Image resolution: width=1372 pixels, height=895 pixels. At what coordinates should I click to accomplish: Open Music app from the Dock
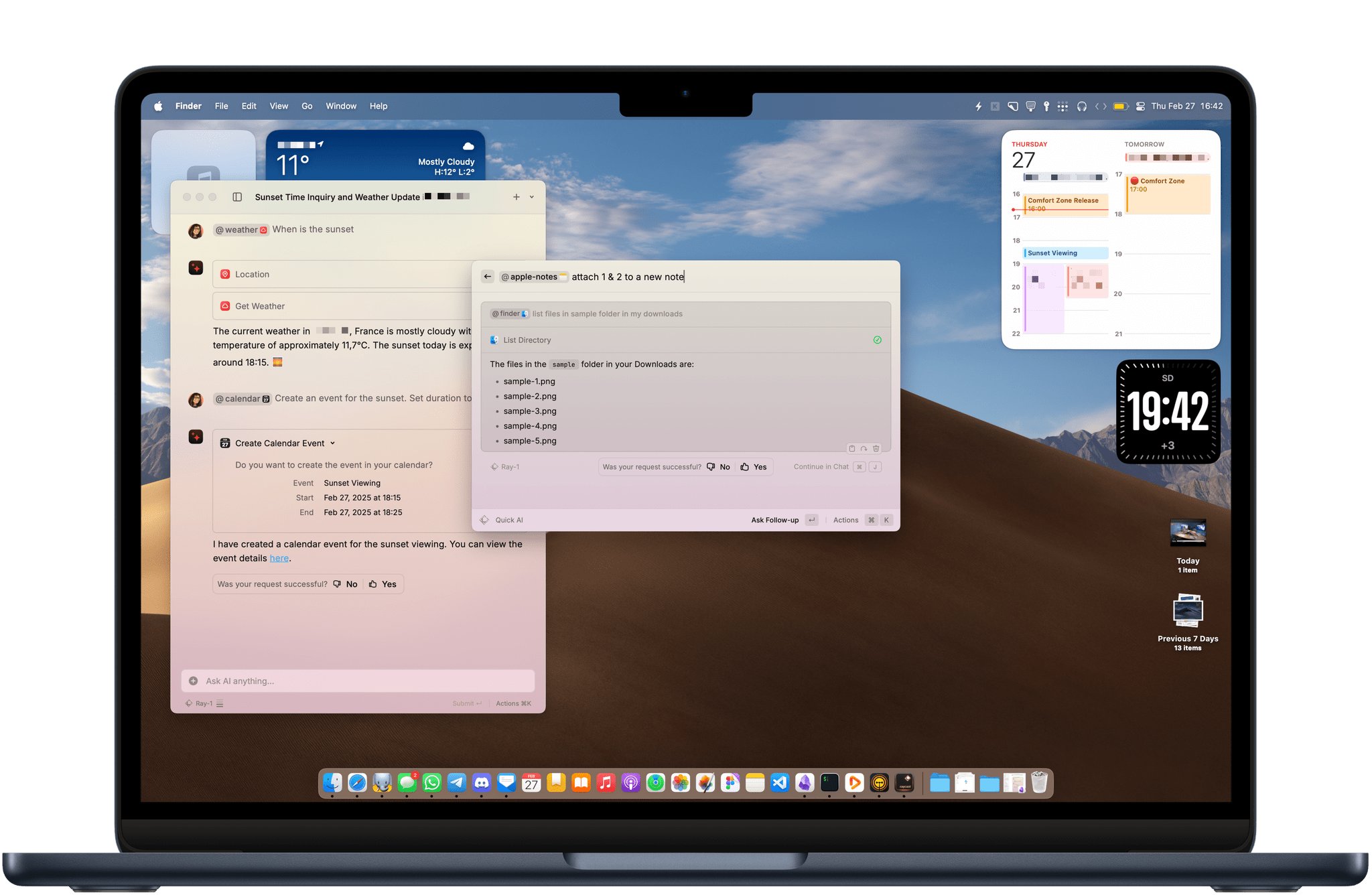point(606,782)
